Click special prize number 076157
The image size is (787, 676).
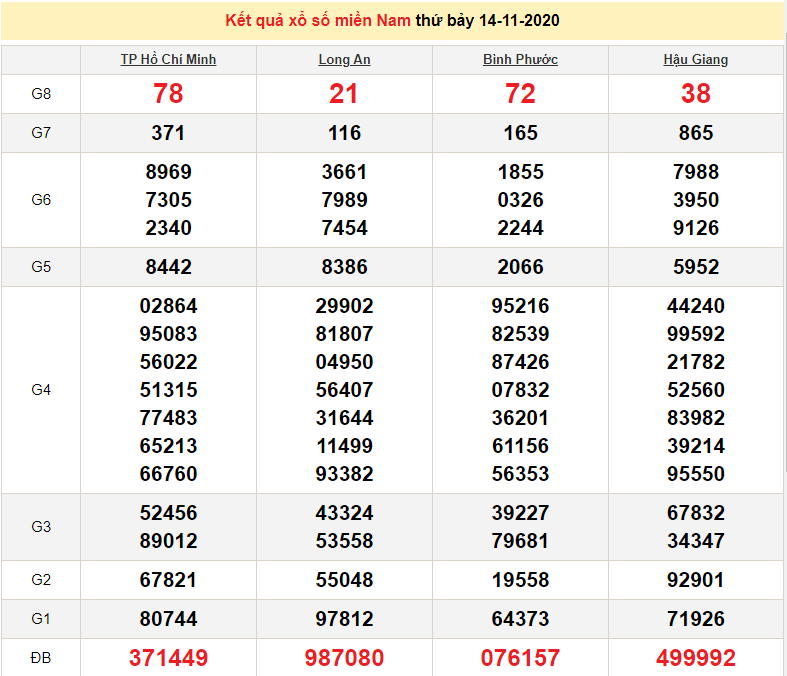tap(520, 657)
